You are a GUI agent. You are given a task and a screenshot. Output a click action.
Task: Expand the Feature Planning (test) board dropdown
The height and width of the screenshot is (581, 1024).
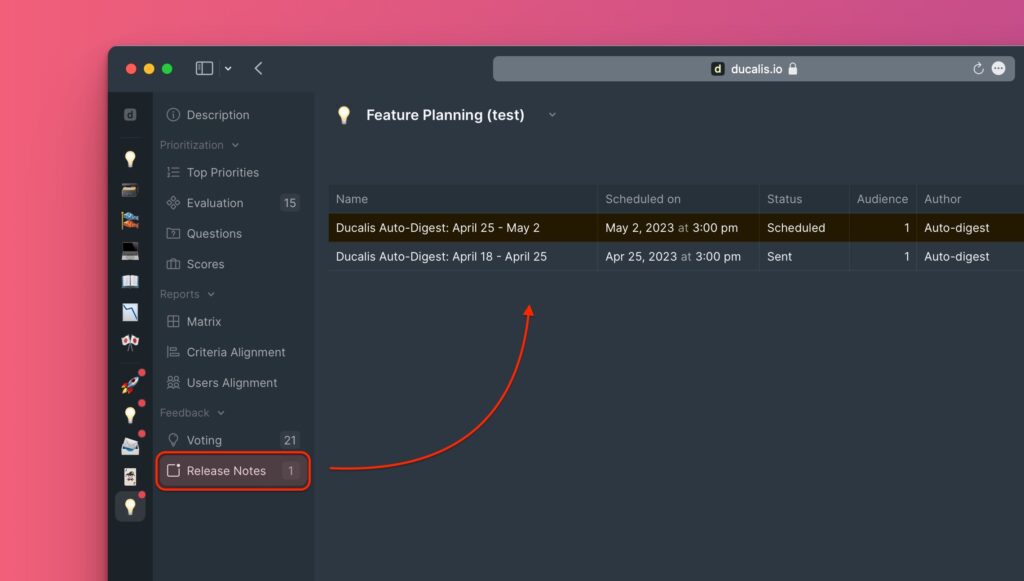pos(552,115)
